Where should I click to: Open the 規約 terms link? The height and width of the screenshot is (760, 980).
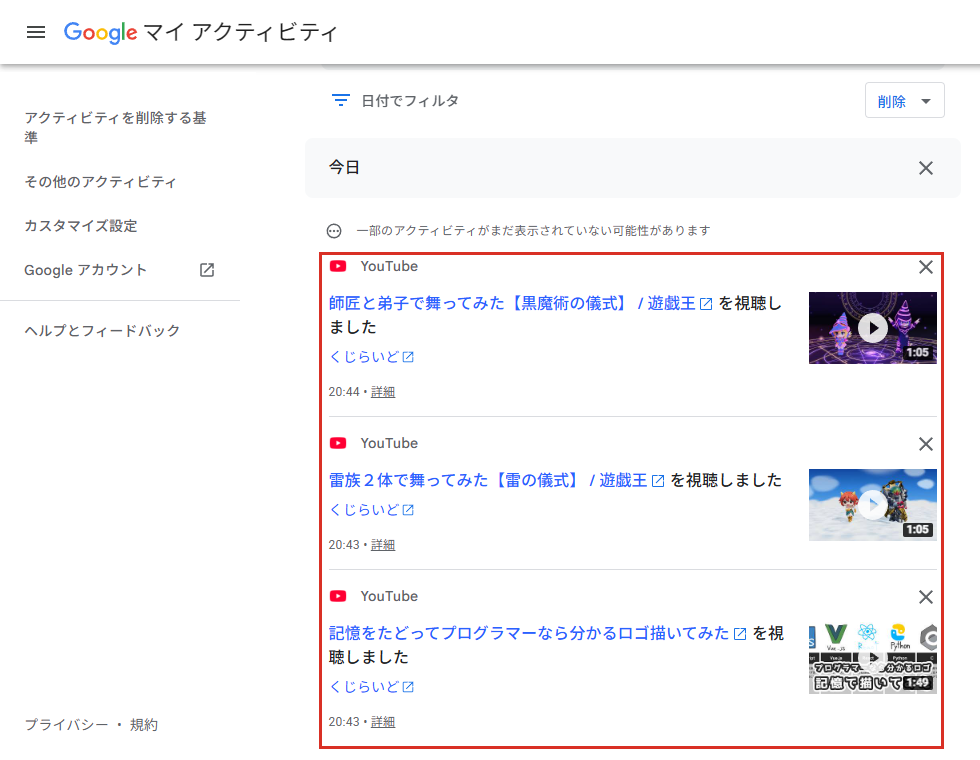pos(144,725)
